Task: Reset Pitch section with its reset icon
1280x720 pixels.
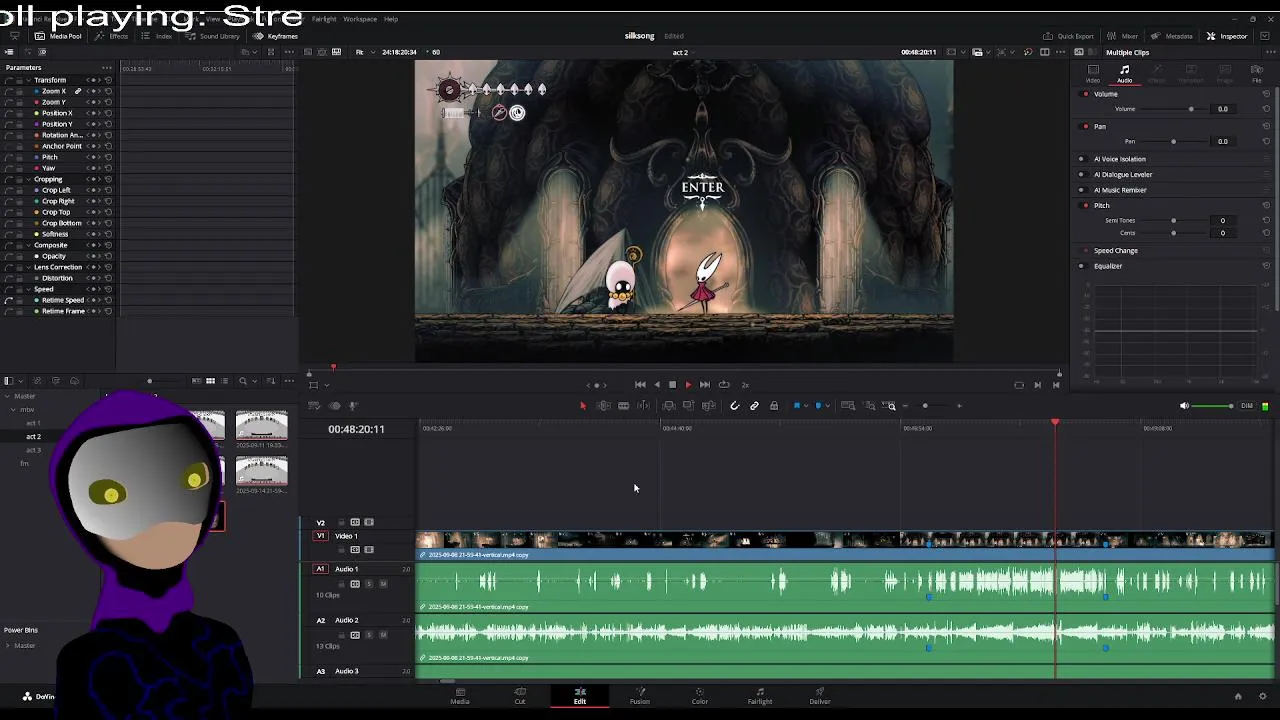Action: (1266, 205)
